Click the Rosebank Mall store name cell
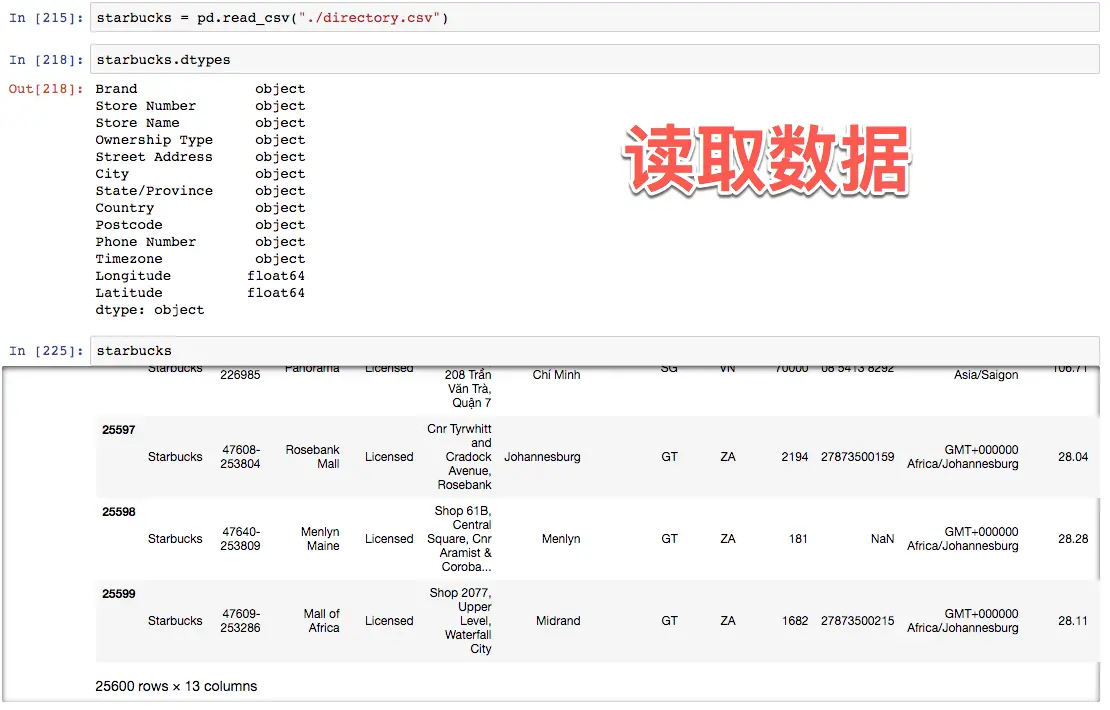The width and height of the screenshot is (1110, 710). (312, 457)
